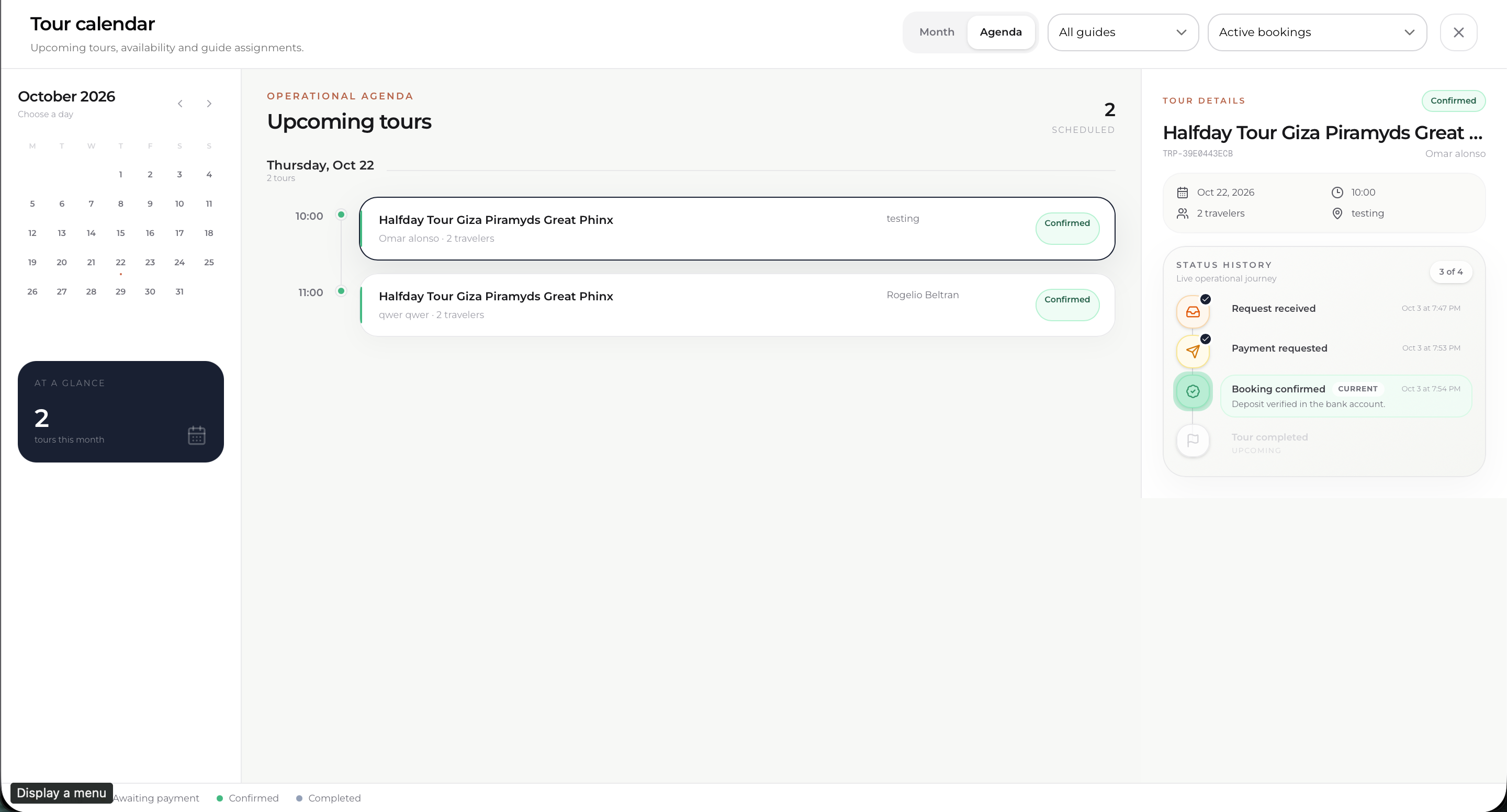Click the Booking confirmed checkmark badge icon
Screen dimensions: 1507x812
tap(1193, 391)
